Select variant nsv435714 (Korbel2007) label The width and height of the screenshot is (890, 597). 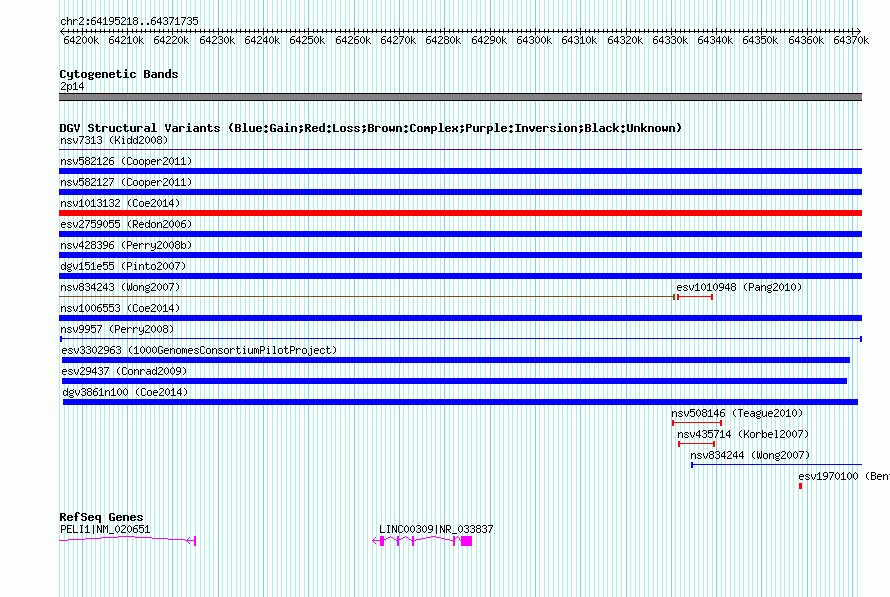pos(743,434)
